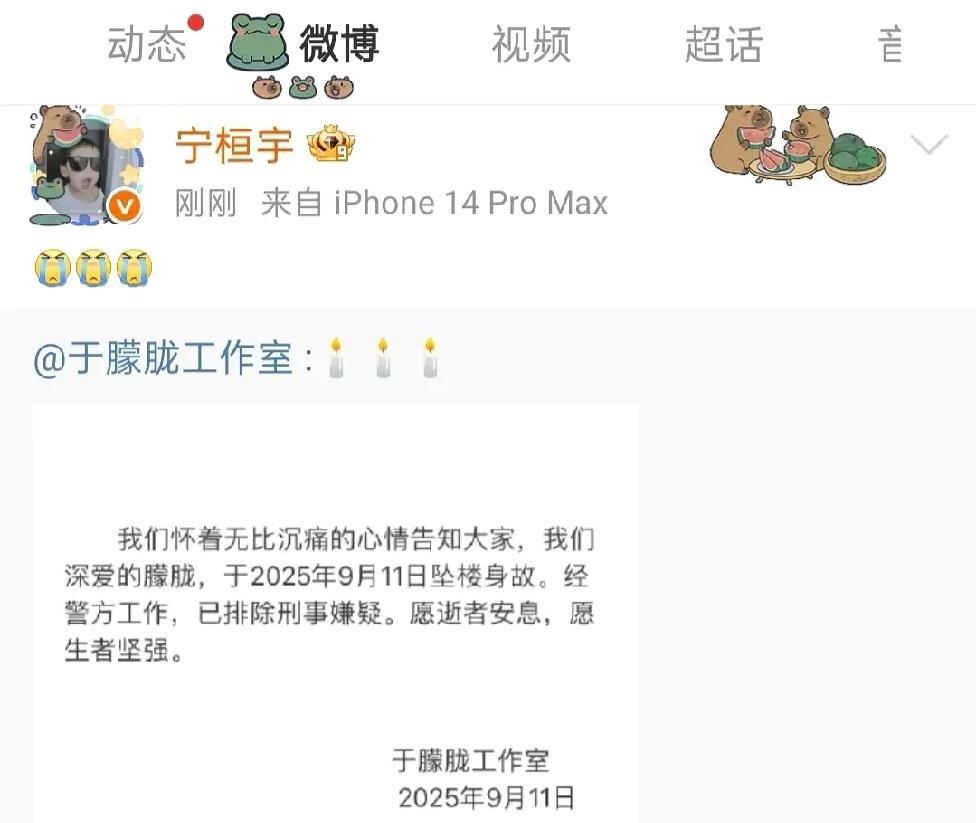Expand post options chevron arrow
976x823 pixels.
click(x=929, y=144)
